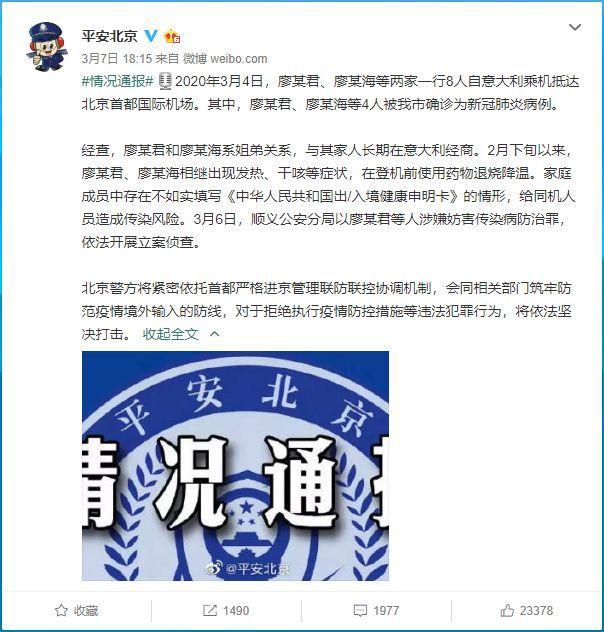
Task: Click the microphone emoji in the post
Action: 164,81
